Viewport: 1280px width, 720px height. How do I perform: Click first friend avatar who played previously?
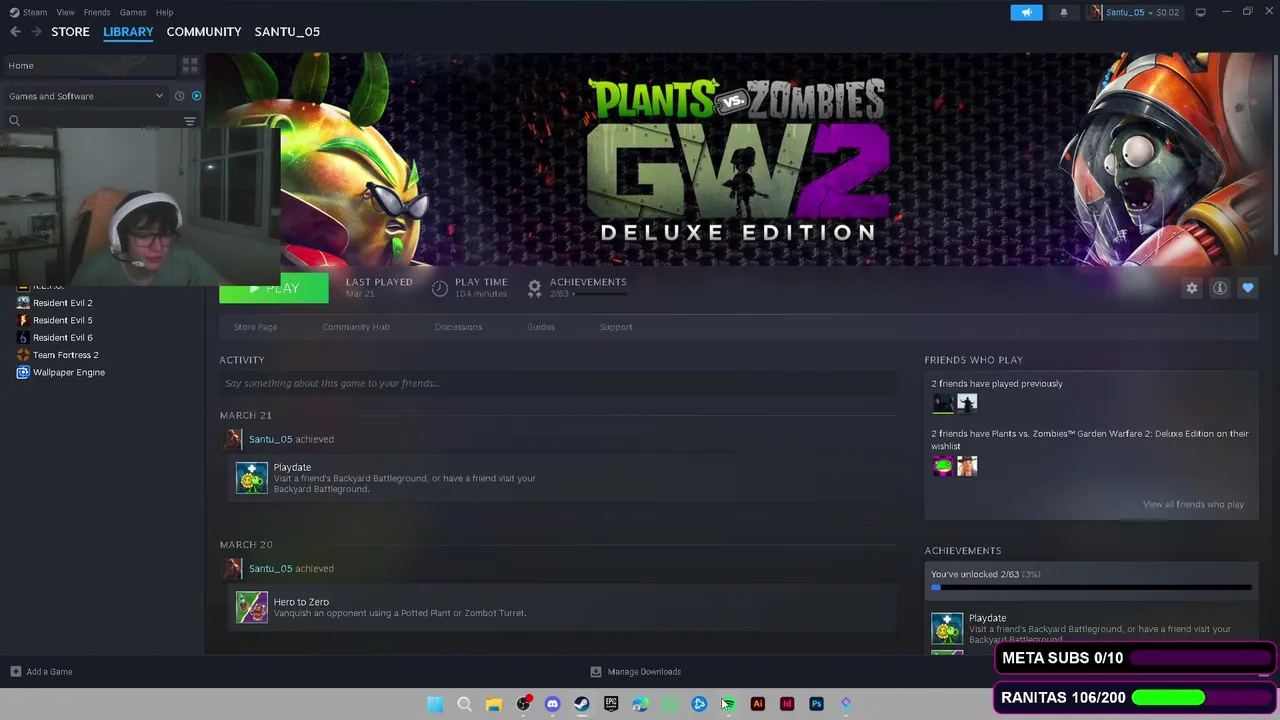click(943, 403)
